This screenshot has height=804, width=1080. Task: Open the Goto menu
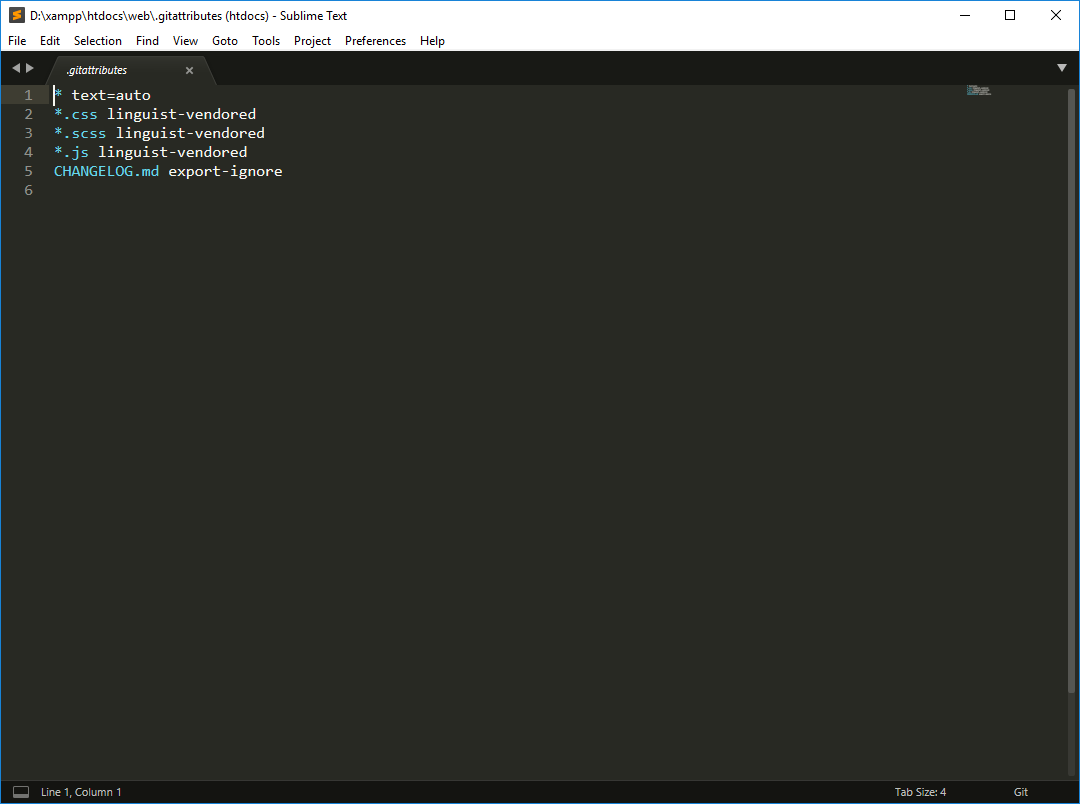(225, 41)
